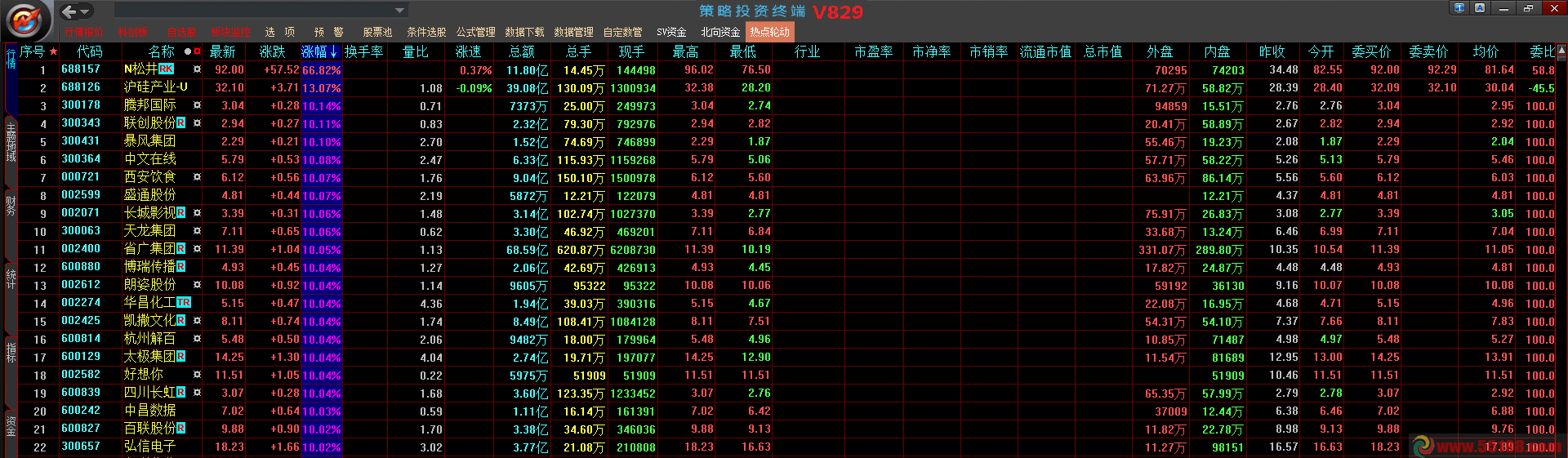Click the RK badge beside N松井
This screenshot has height=458, width=1568.
(x=166, y=69)
